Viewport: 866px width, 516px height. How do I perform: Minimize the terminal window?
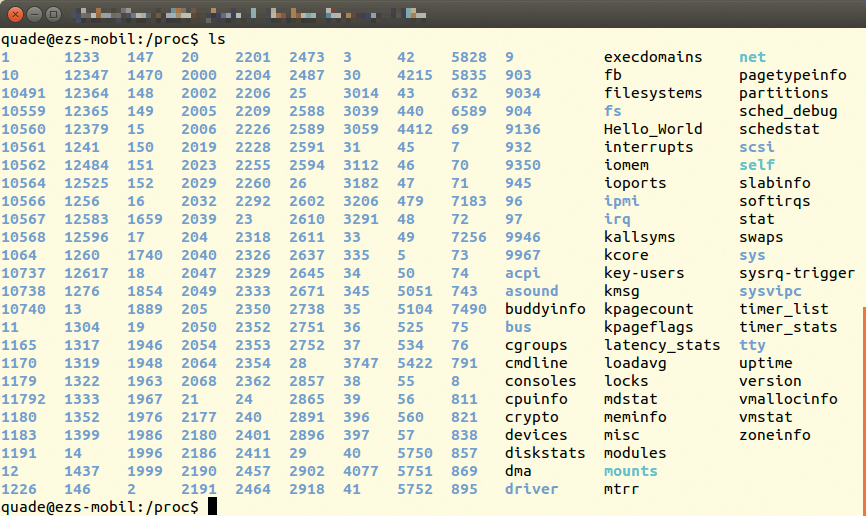click(33, 15)
